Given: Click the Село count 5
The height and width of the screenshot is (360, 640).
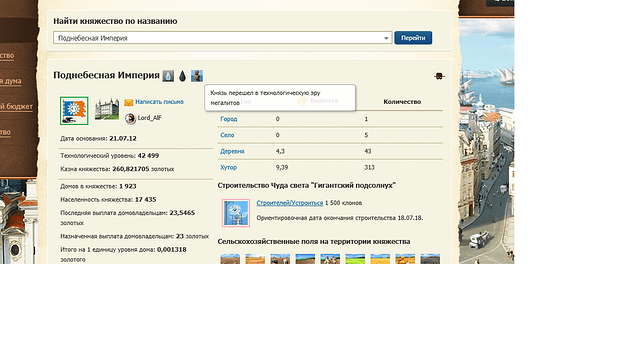Looking at the screenshot, I should click(x=366, y=135).
